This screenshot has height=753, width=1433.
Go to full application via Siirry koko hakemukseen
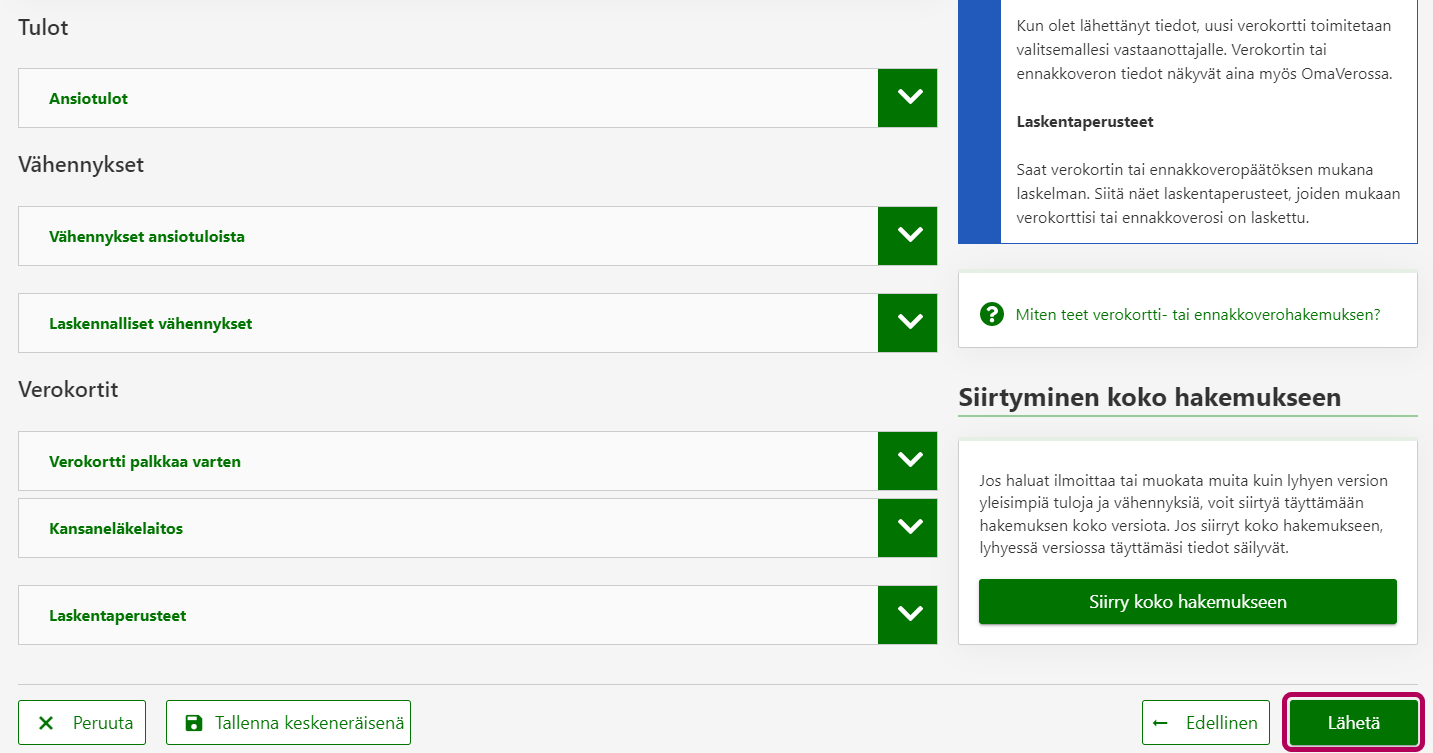pyautogui.click(x=1187, y=602)
